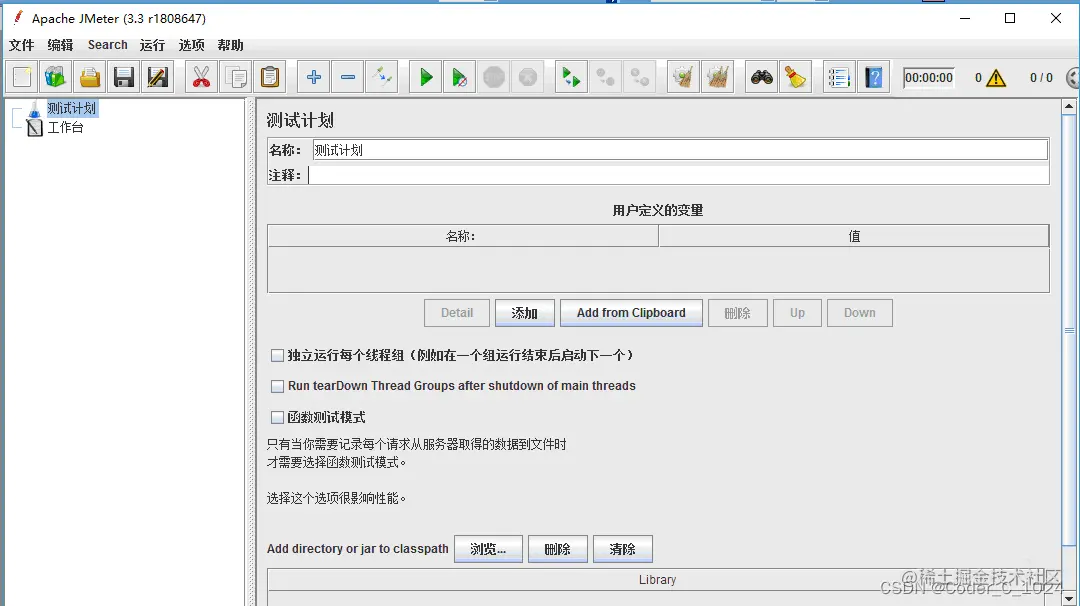Cut with the scissors icon
Viewport: 1080px width, 606px height.
201,77
